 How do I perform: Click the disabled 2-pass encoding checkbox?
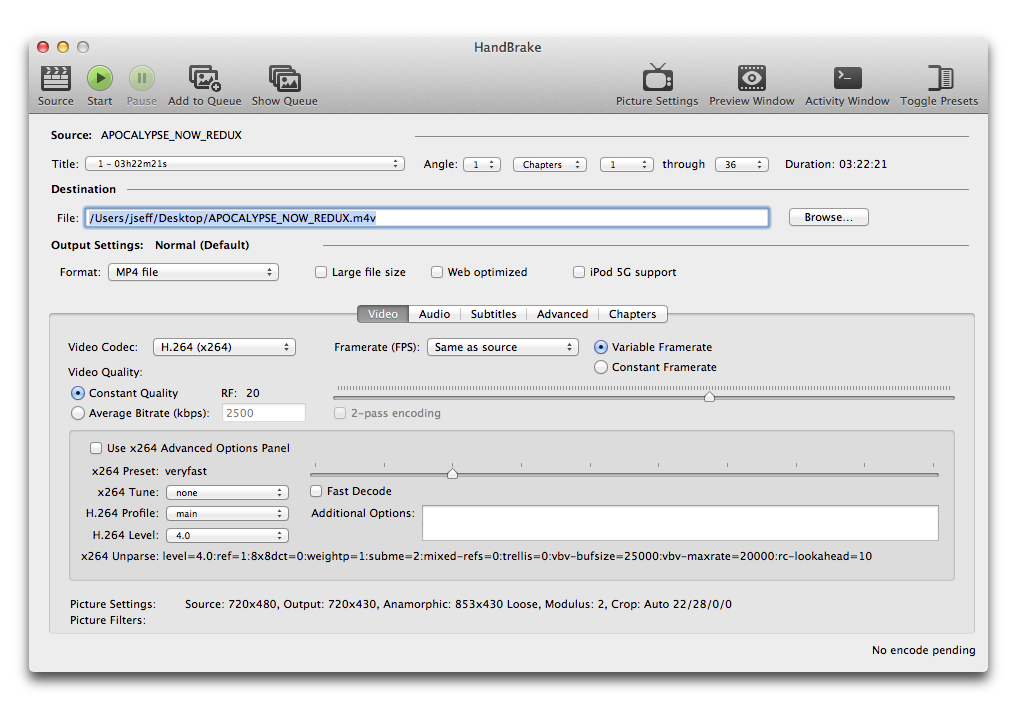(340, 414)
